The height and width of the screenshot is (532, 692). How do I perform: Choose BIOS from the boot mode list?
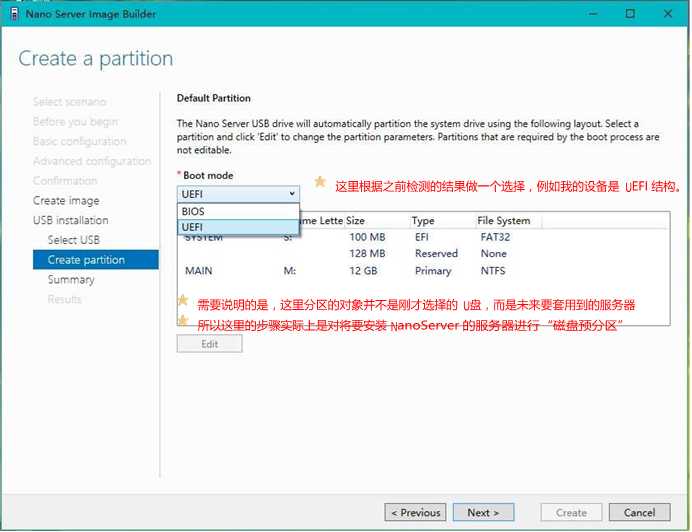[x=238, y=211]
